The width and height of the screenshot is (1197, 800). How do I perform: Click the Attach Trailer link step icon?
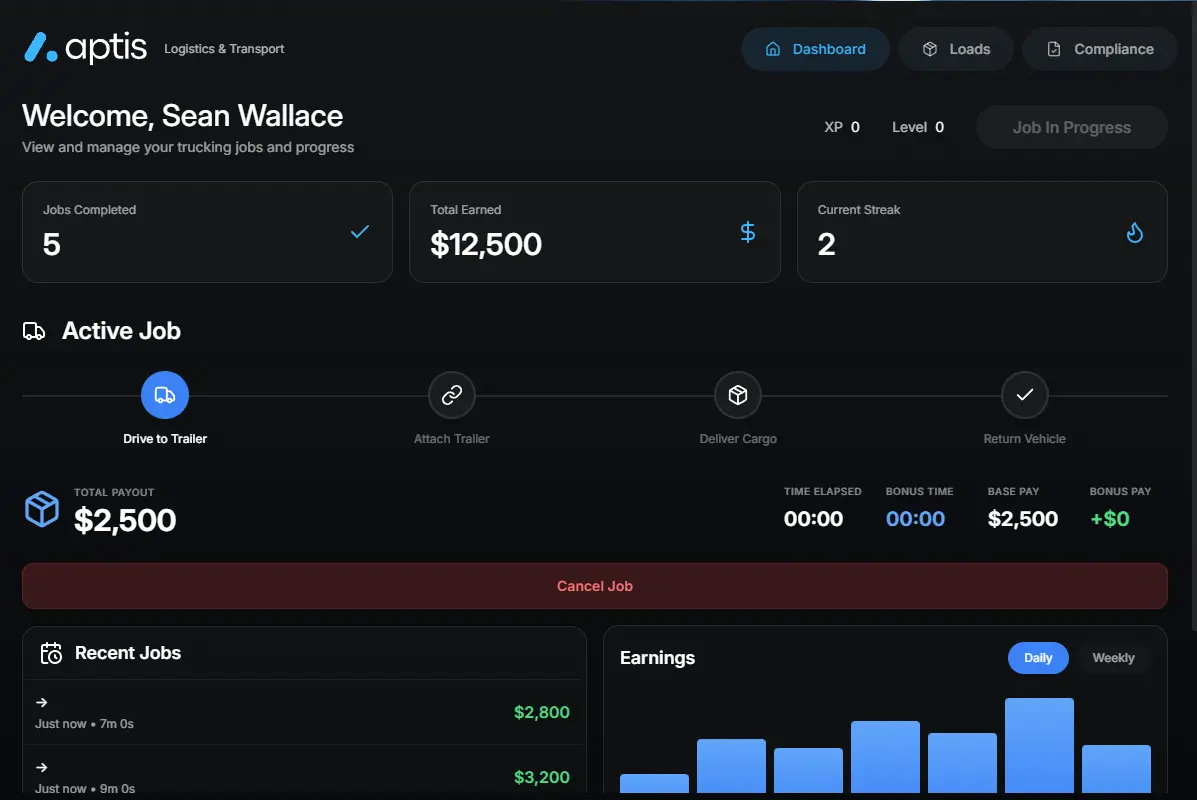point(451,395)
